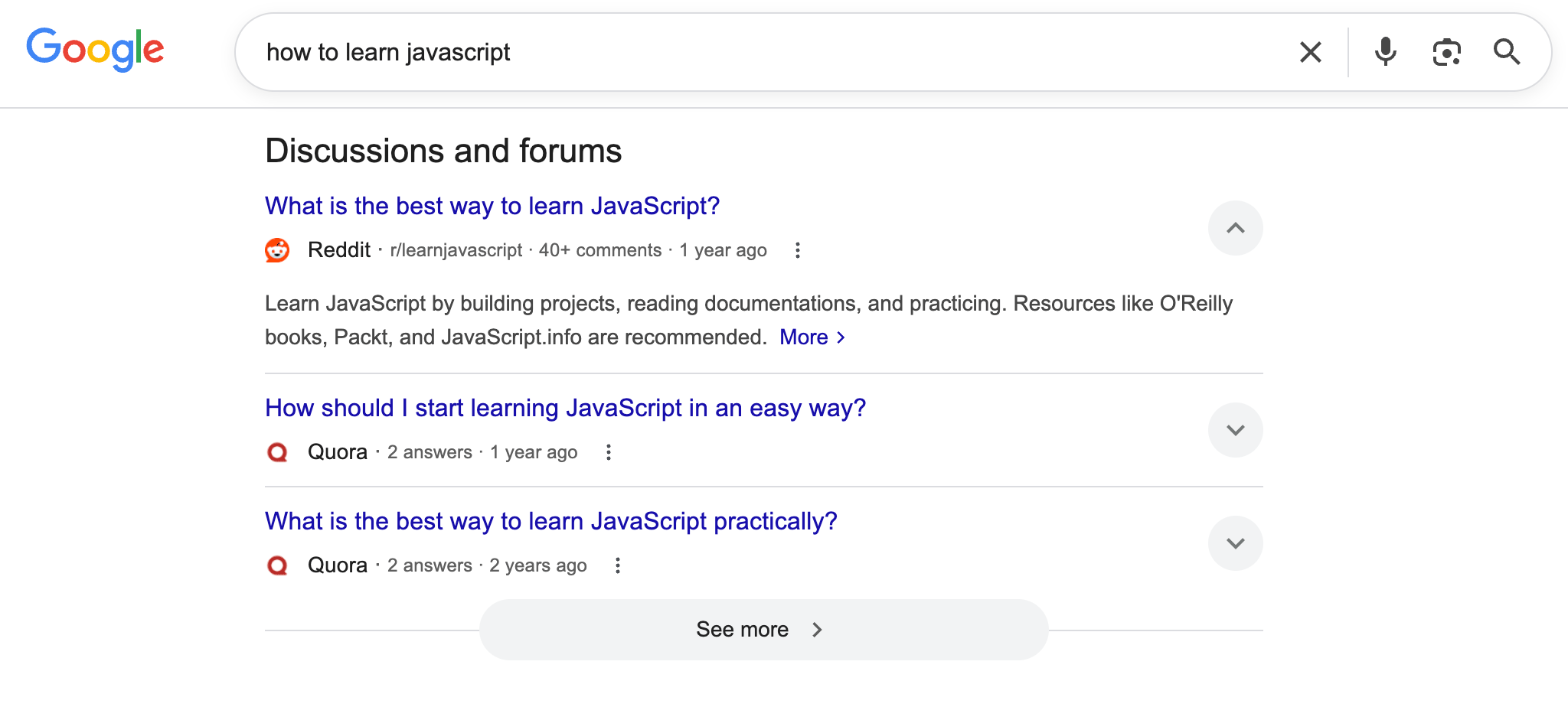Submit search with magnifying glass icon
Image resolution: width=1568 pixels, height=707 pixels.
(1506, 52)
